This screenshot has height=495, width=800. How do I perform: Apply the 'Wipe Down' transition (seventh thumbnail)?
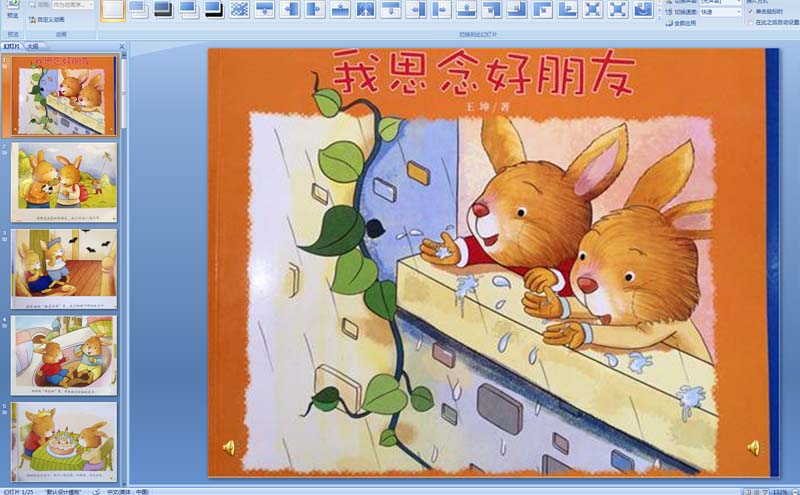[264, 9]
